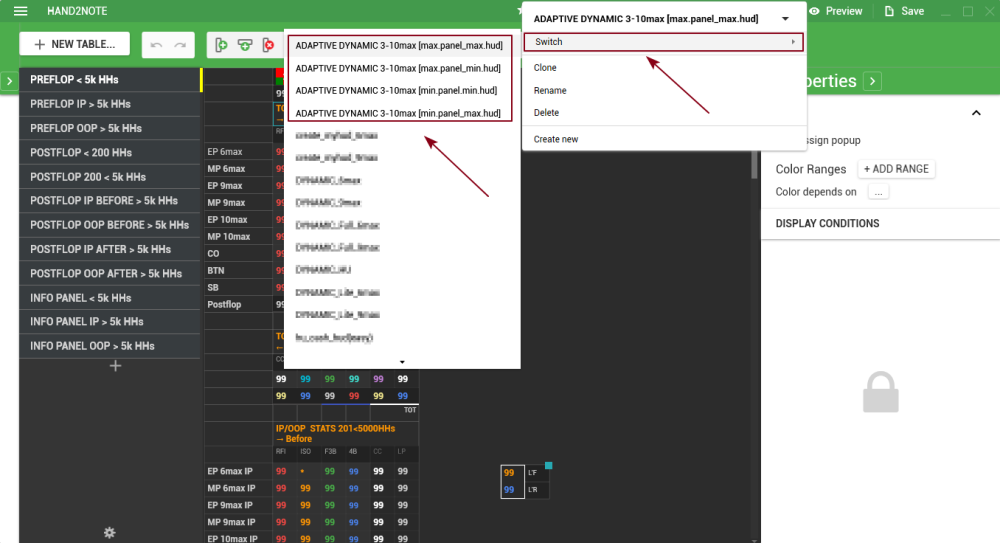The width and height of the screenshot is (1000, 543).
Task: Switch to min.panel_max.hud profile
Action: click(x=399, y=113)
